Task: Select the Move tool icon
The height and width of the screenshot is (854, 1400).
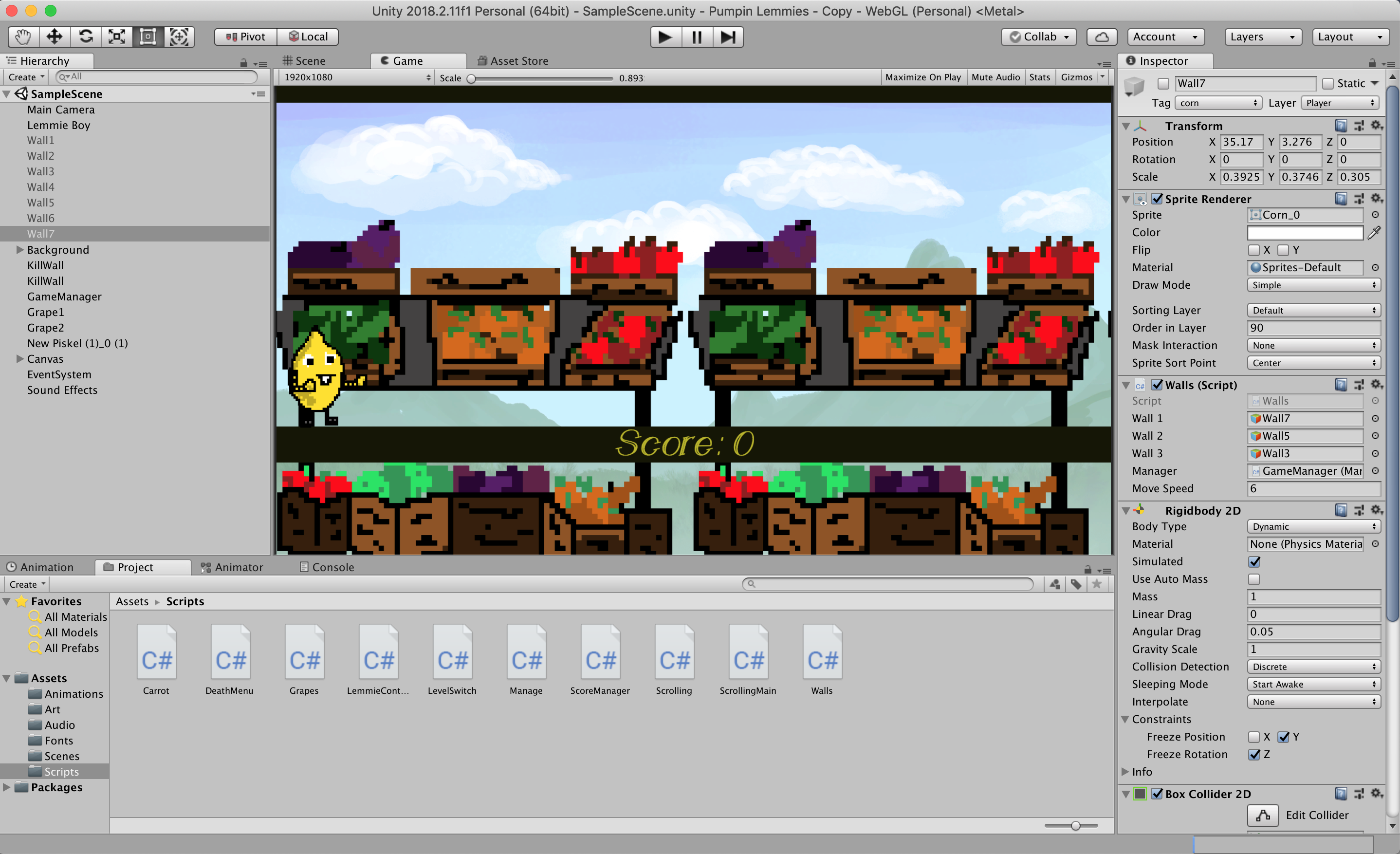Action: [x=54, y=37]
